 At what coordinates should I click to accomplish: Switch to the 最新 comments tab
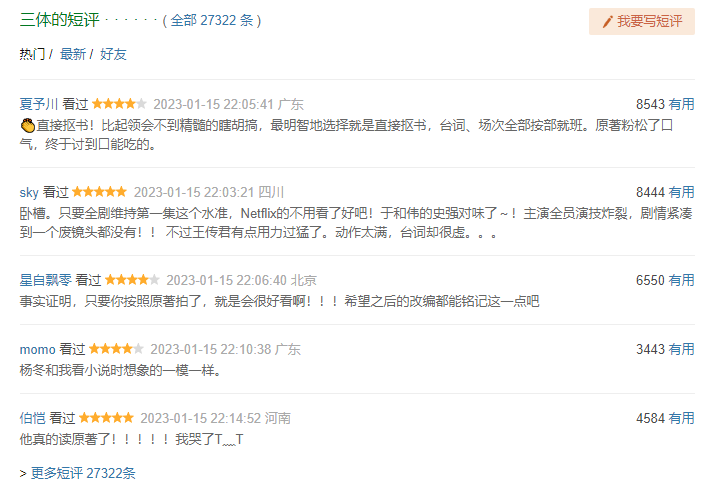(x=73, y=54)
